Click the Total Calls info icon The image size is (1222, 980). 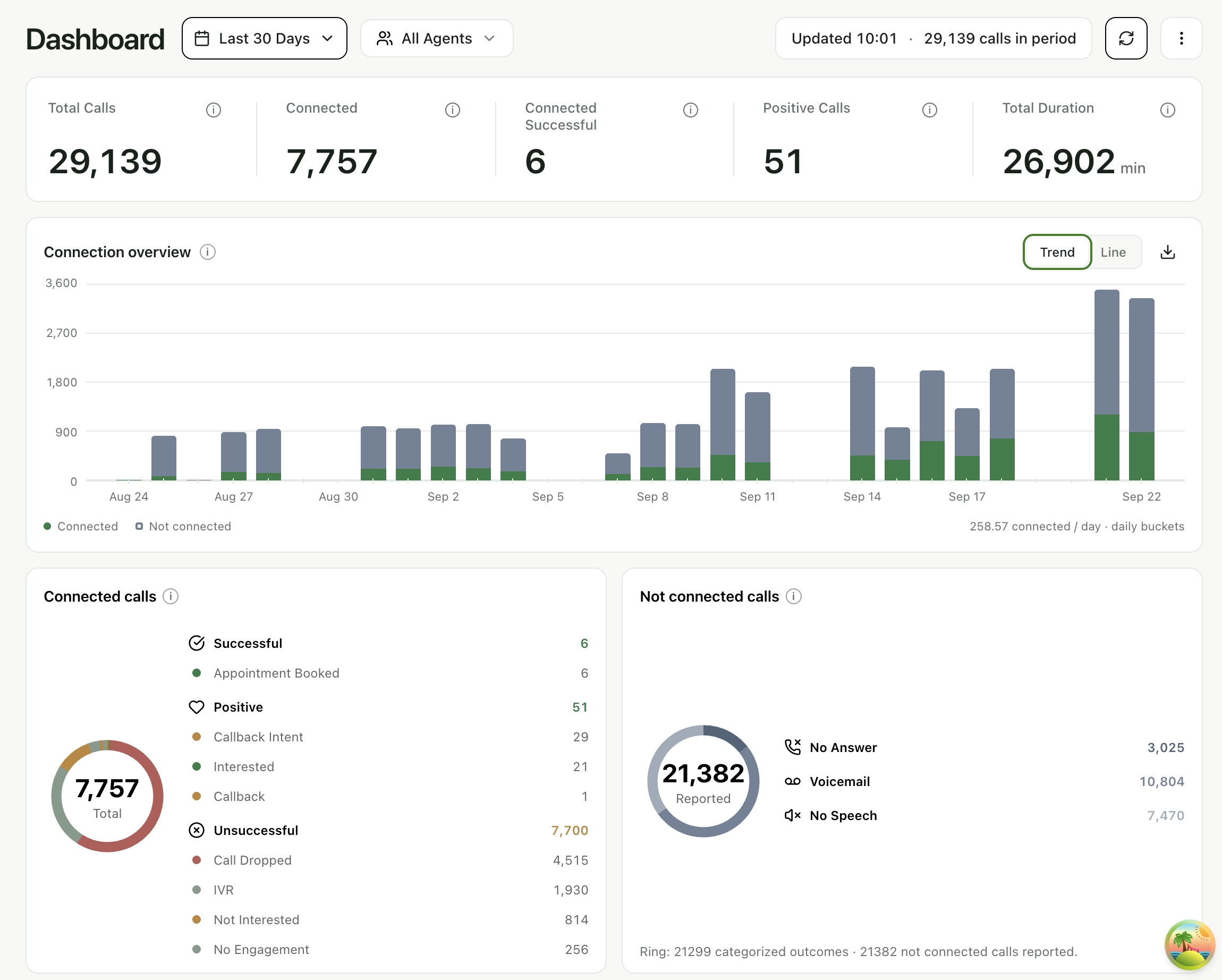(213, 110)
